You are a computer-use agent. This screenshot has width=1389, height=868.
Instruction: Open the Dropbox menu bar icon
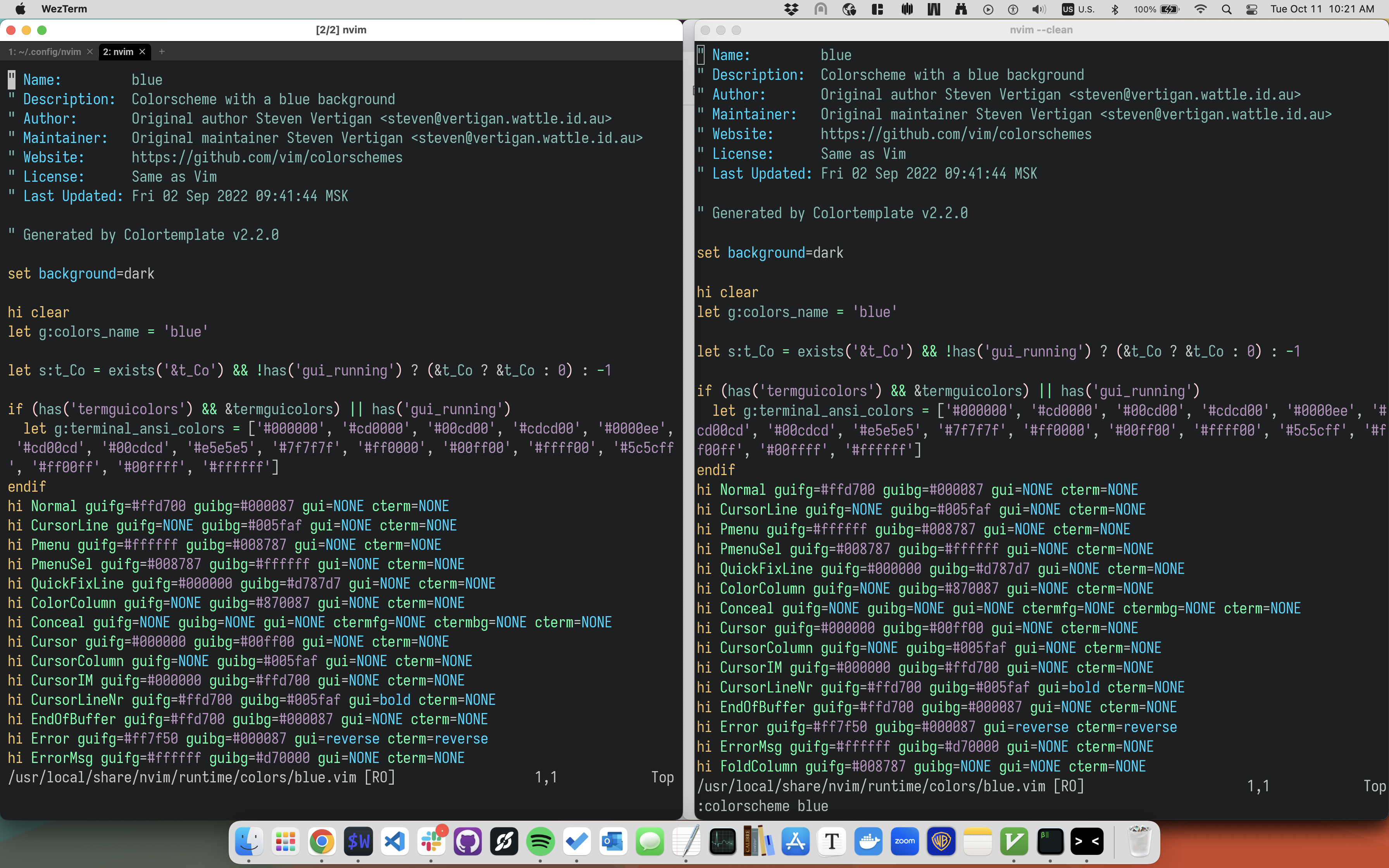pyautogui.click(x=791, y=9)
